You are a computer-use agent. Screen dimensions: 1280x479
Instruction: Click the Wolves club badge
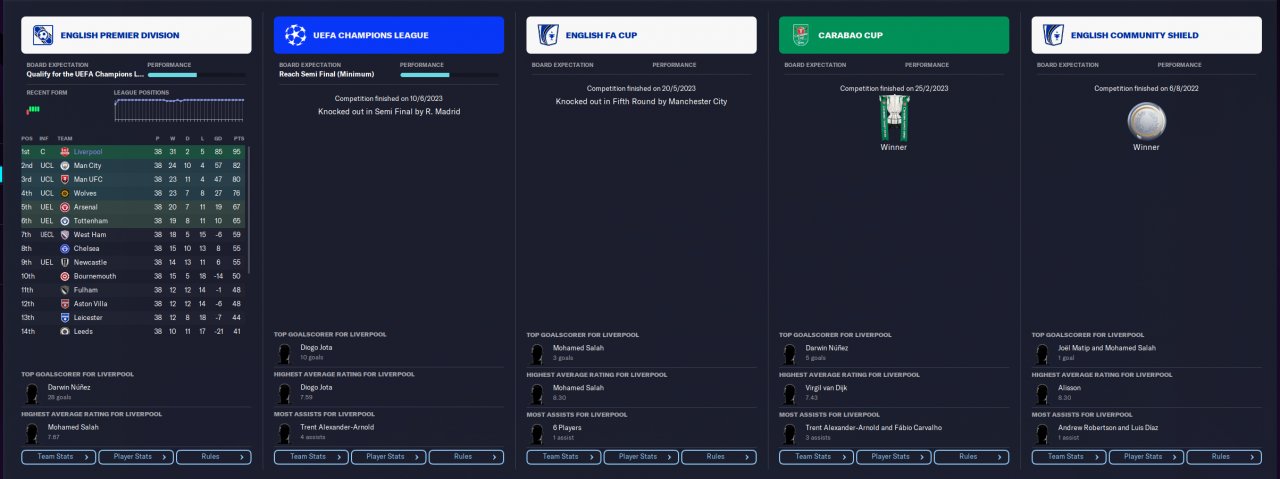click(x=64, y=193)
